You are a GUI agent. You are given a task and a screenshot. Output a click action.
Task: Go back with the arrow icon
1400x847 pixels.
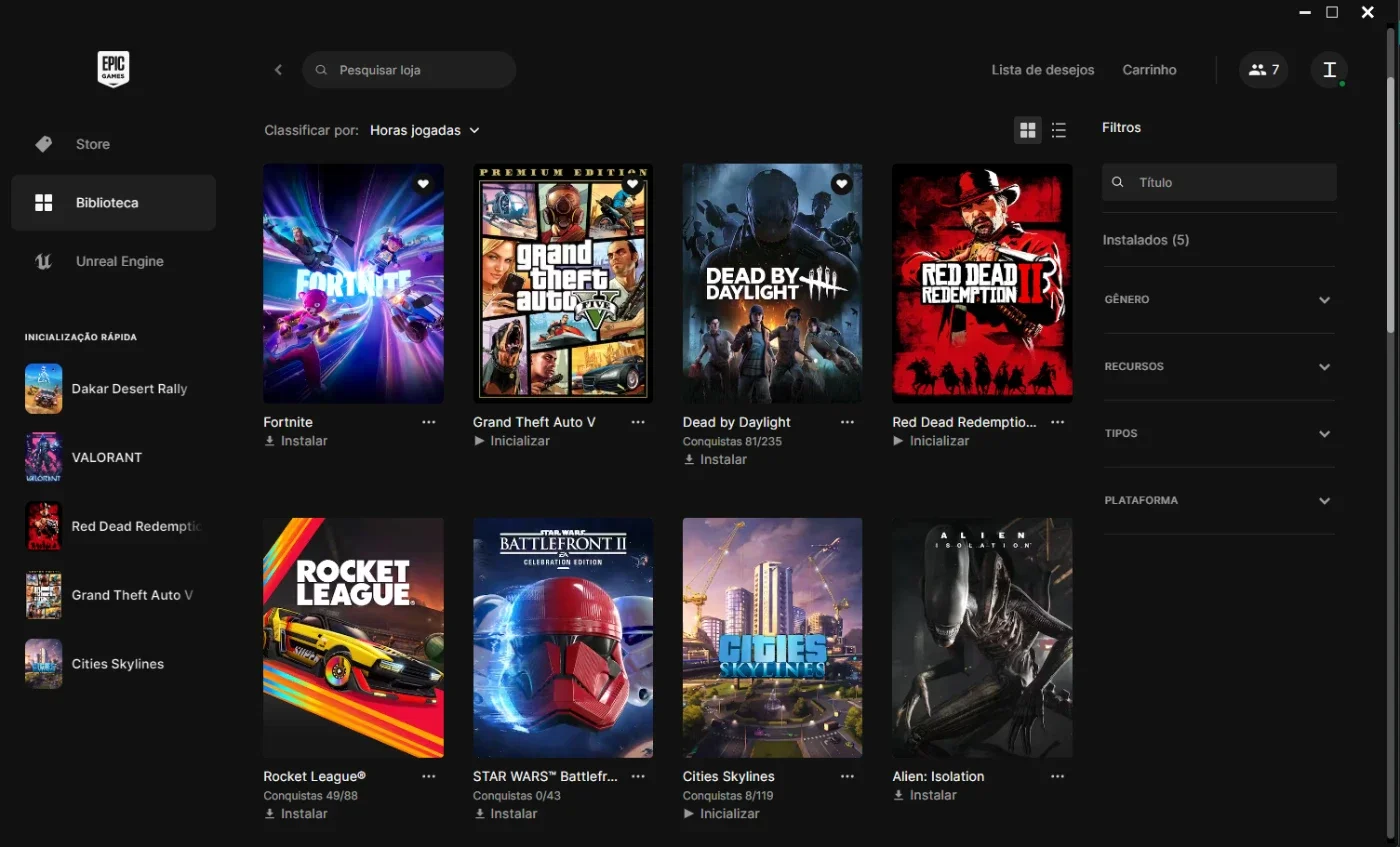click(x=278, y=70)
